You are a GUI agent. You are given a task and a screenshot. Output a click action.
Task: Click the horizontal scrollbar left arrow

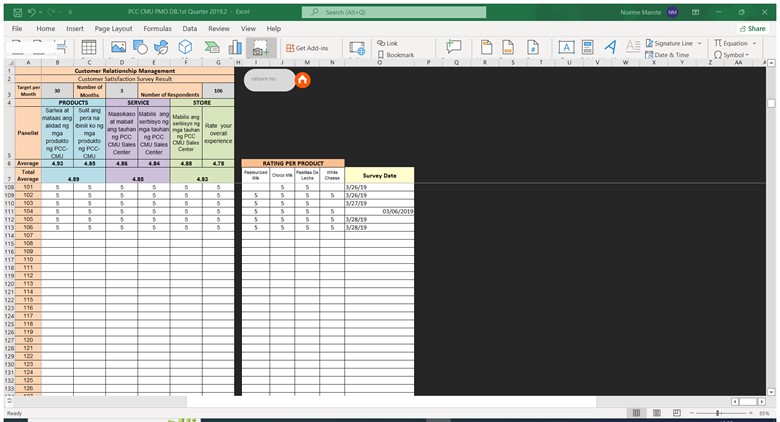click(735, 402)
